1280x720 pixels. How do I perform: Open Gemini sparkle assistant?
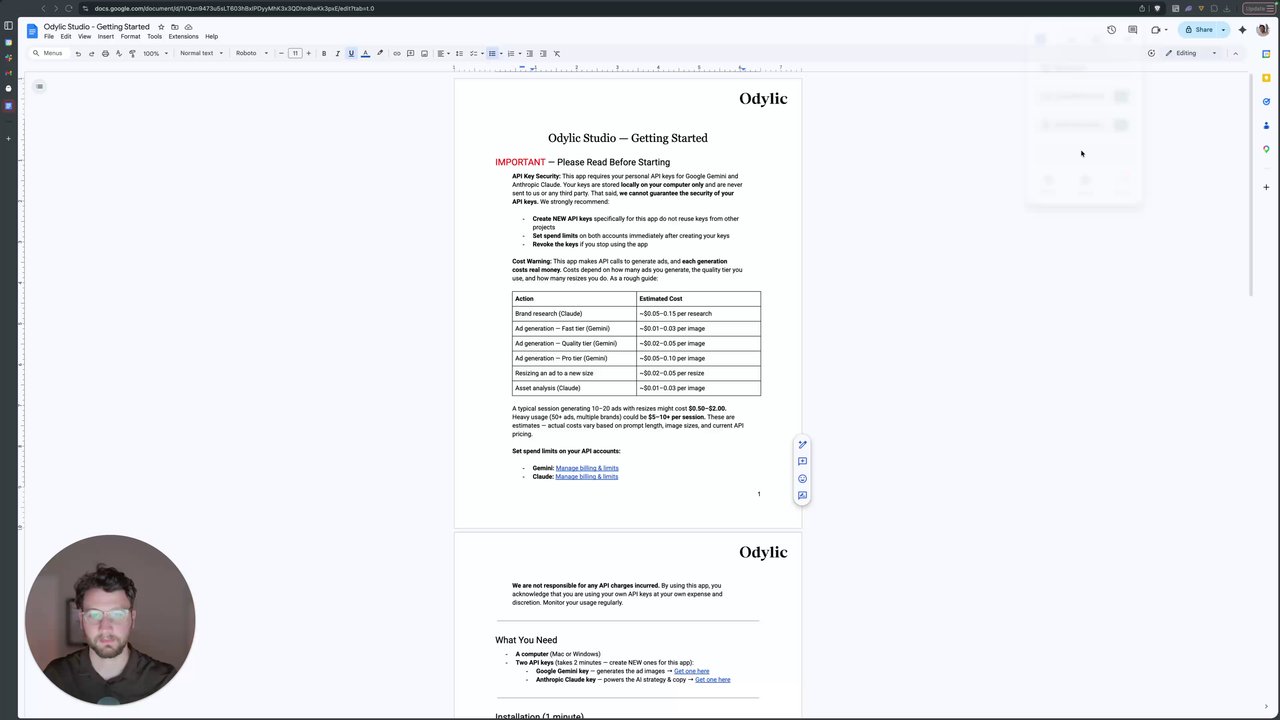[x=1243, y=30]
